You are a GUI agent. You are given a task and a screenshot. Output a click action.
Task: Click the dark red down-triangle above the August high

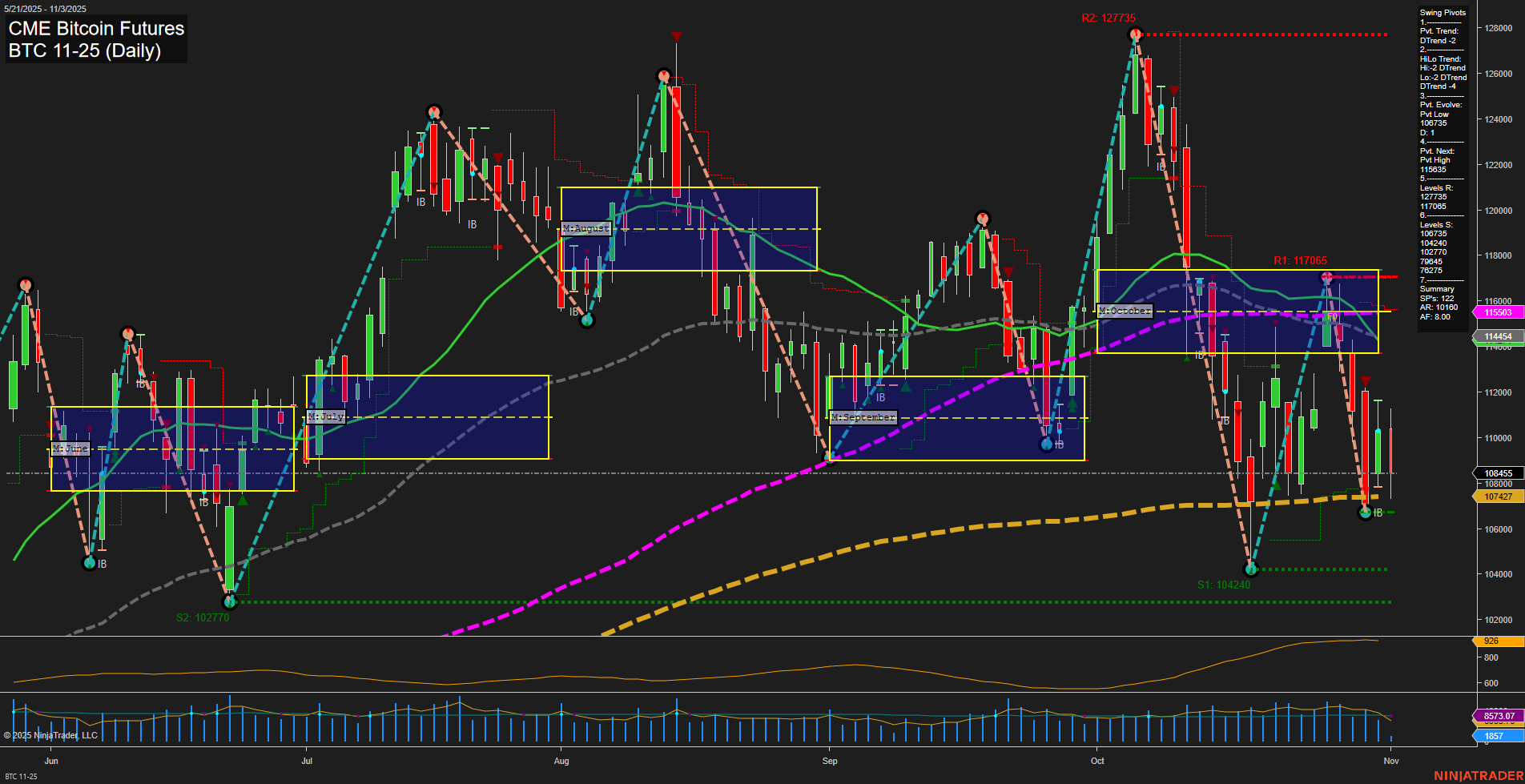pyautogui.click(x=677, y=37)
